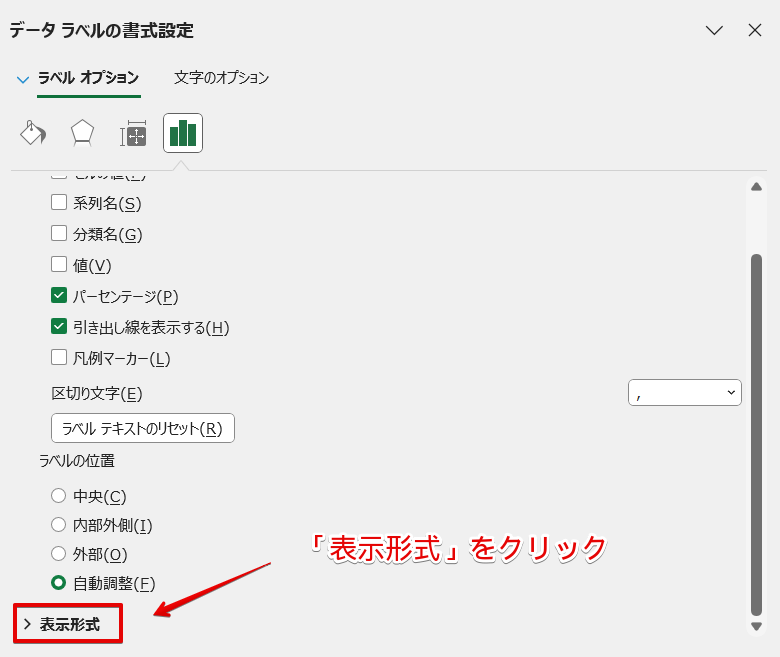Open the Size & Properties icon
Viewport: 780px width, 657px height.
(x=133, y=133)
